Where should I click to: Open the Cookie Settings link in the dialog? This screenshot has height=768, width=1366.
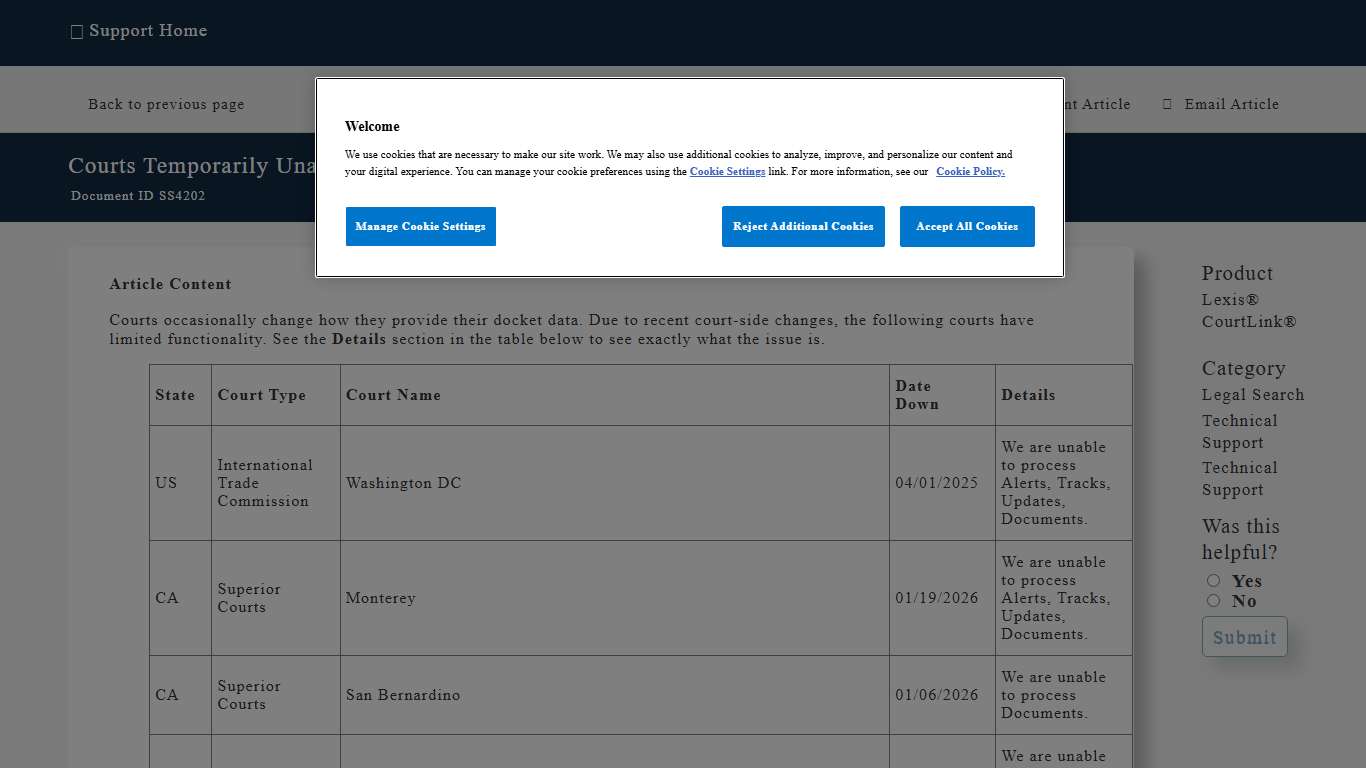(x=727, y=172)
